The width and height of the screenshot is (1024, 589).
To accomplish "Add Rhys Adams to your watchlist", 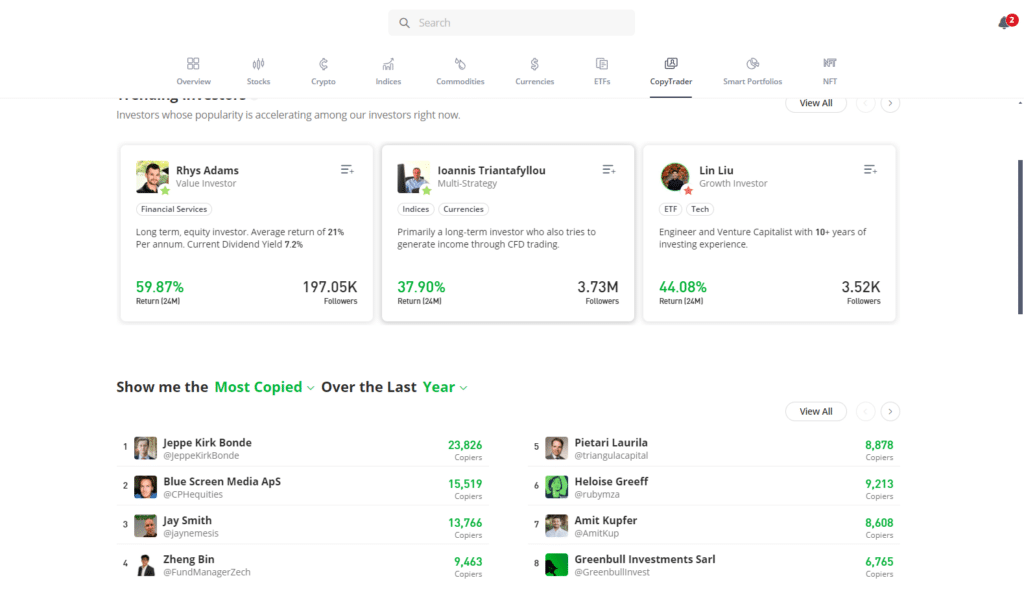I will (347, 169).
